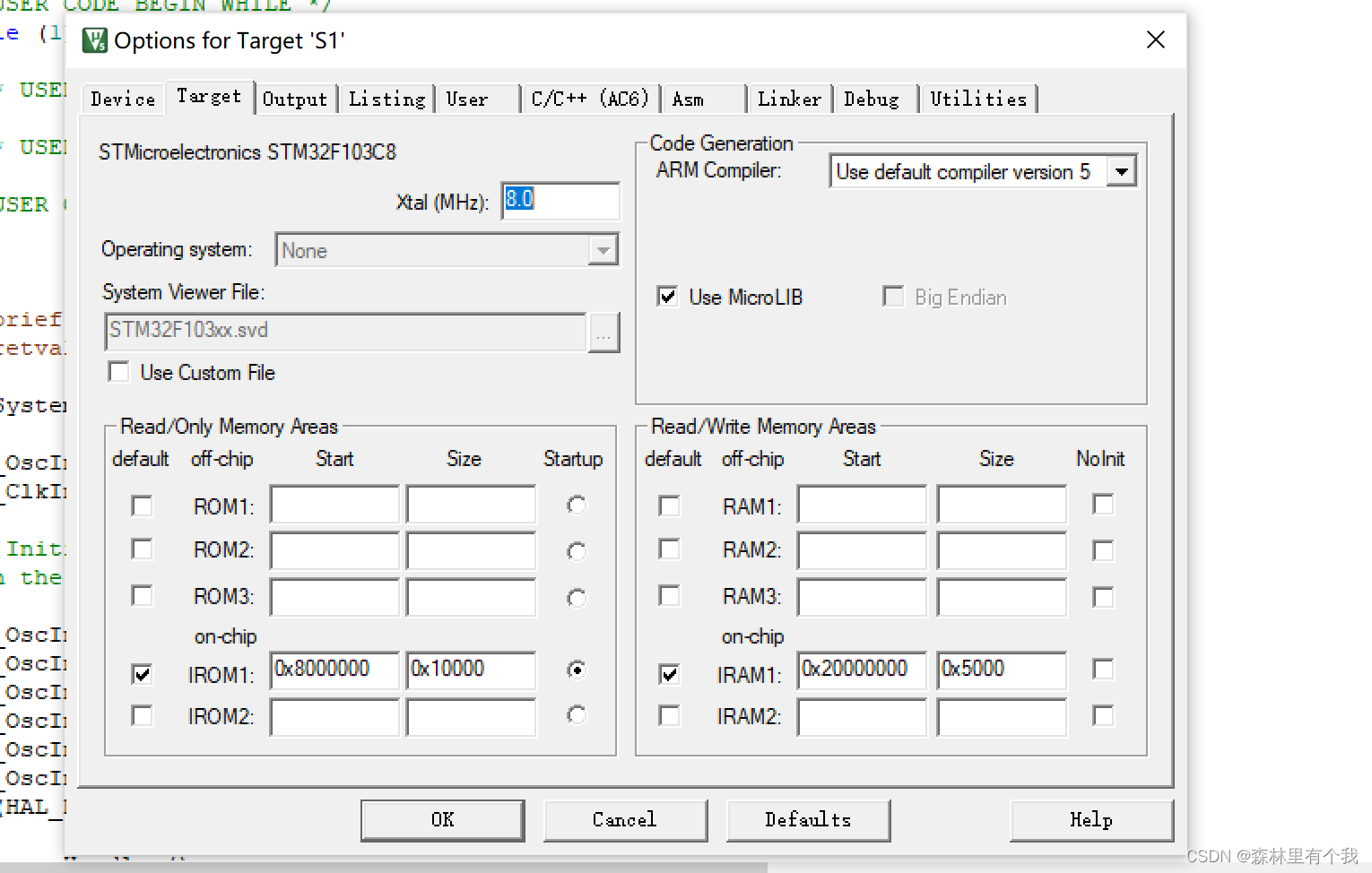The image size is (1372, 873).
Task: Go to the Utilities tab
Action: [978, 99]
